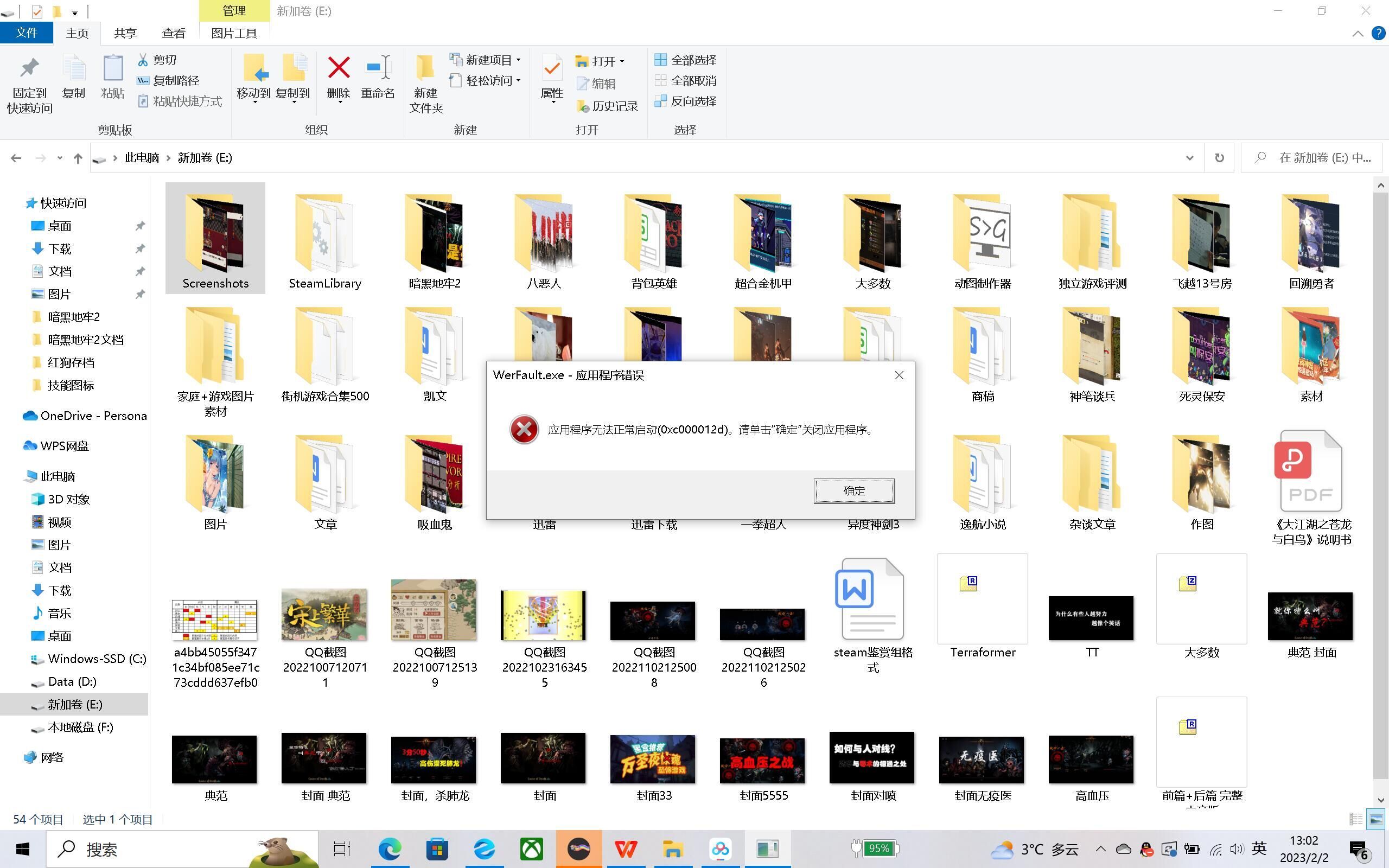Switch to the Home (主页) tab
The image size is (1389, 868).
click(77, 33)
